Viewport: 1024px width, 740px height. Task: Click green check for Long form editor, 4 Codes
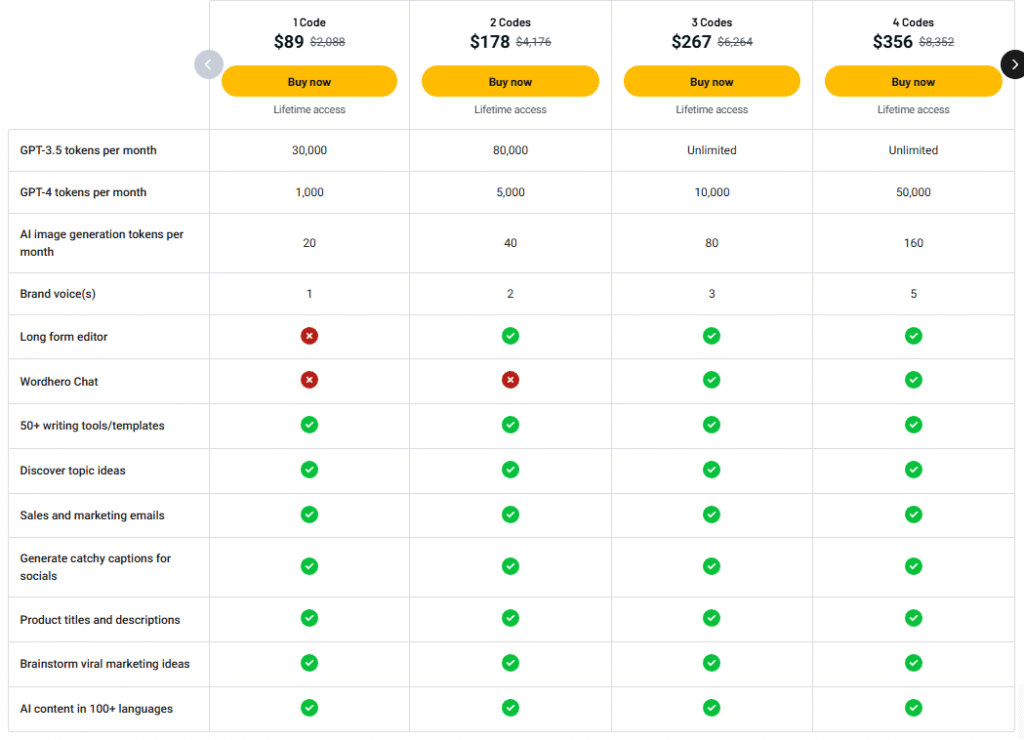click(913, 336)
